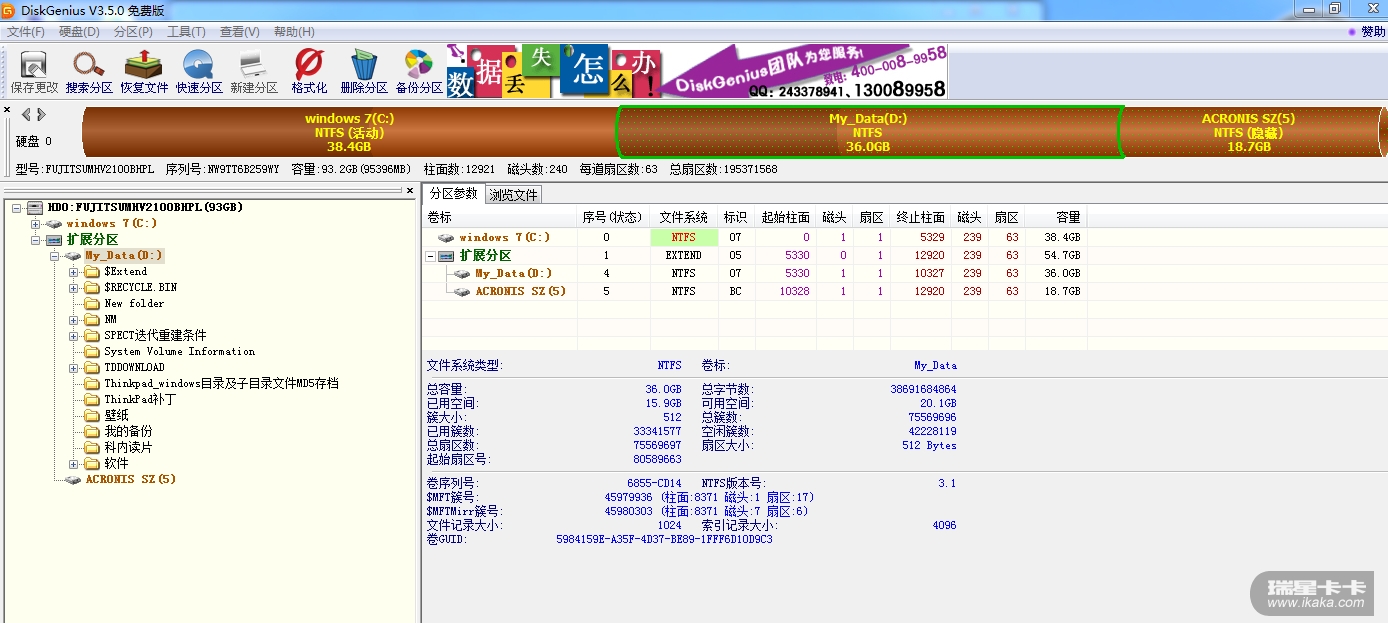Expand the TDDOWNLOAD folder node

pyautogui.click(x=74, y=368)
